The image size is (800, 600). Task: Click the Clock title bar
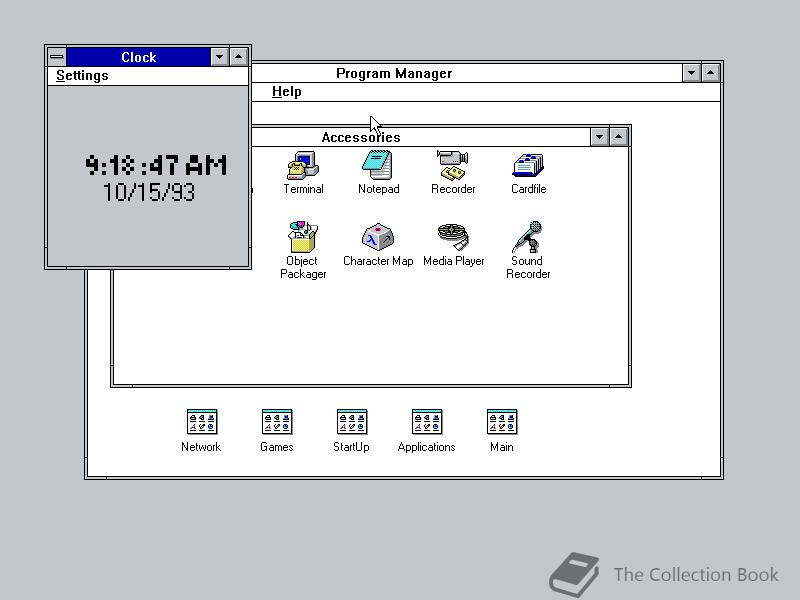pos(138,57)
